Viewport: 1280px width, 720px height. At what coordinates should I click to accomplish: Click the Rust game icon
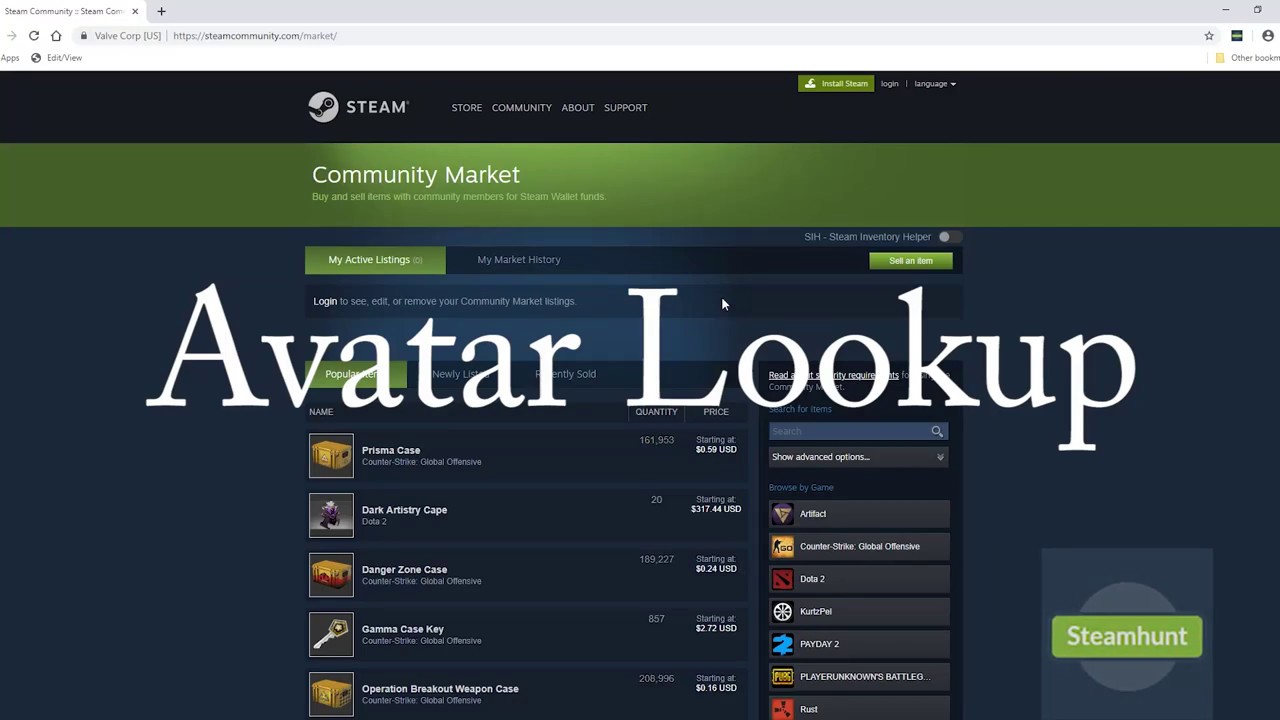[782, 709]
